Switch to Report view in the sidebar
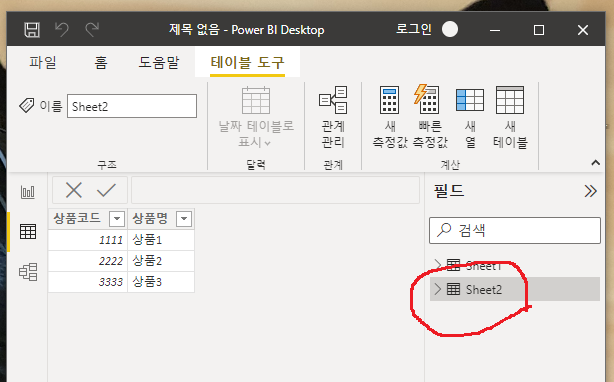The width and height of the screenshot is (614, 382). (28, 192)
